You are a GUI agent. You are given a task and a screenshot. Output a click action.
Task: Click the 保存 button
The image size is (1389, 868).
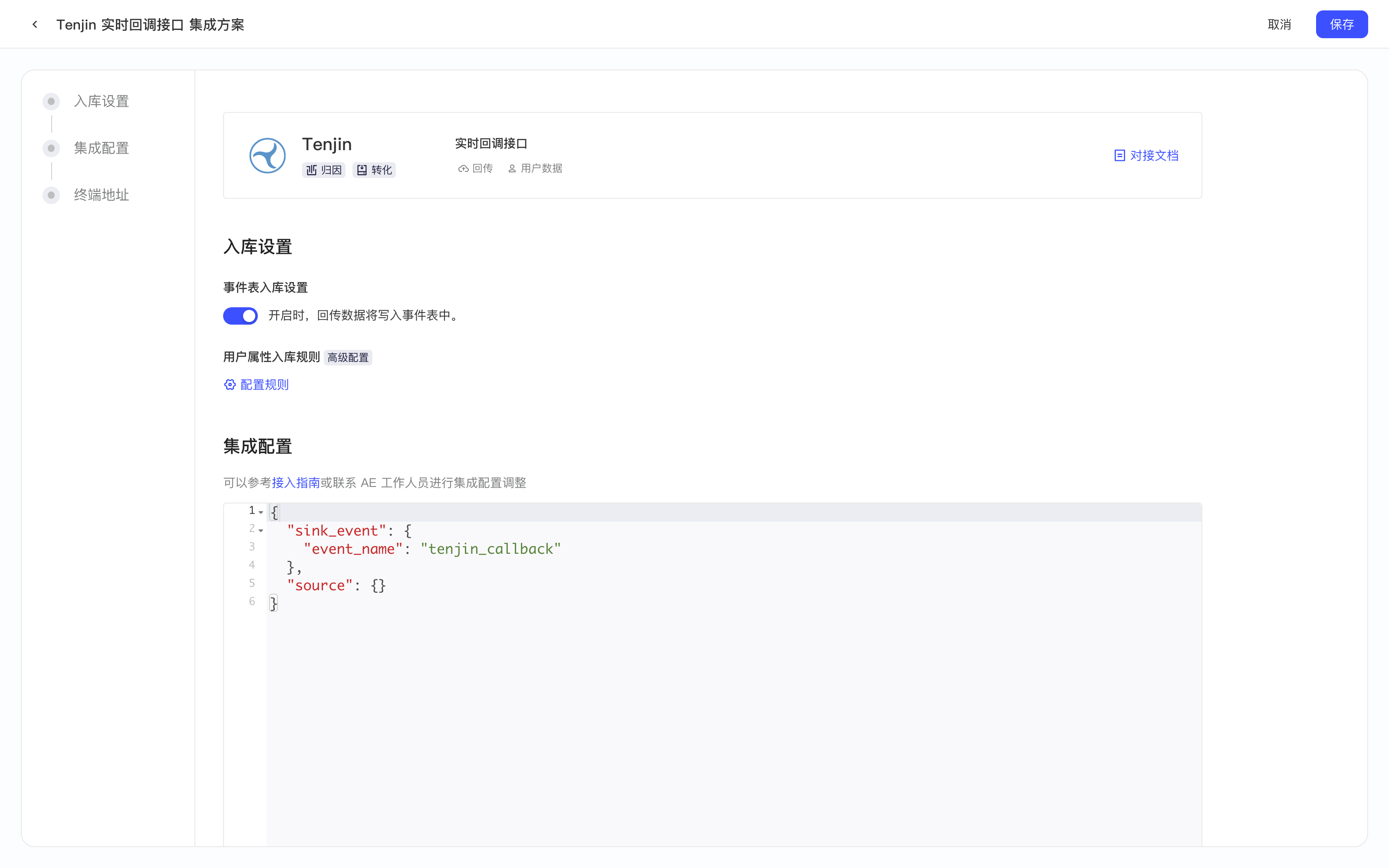1341,24
